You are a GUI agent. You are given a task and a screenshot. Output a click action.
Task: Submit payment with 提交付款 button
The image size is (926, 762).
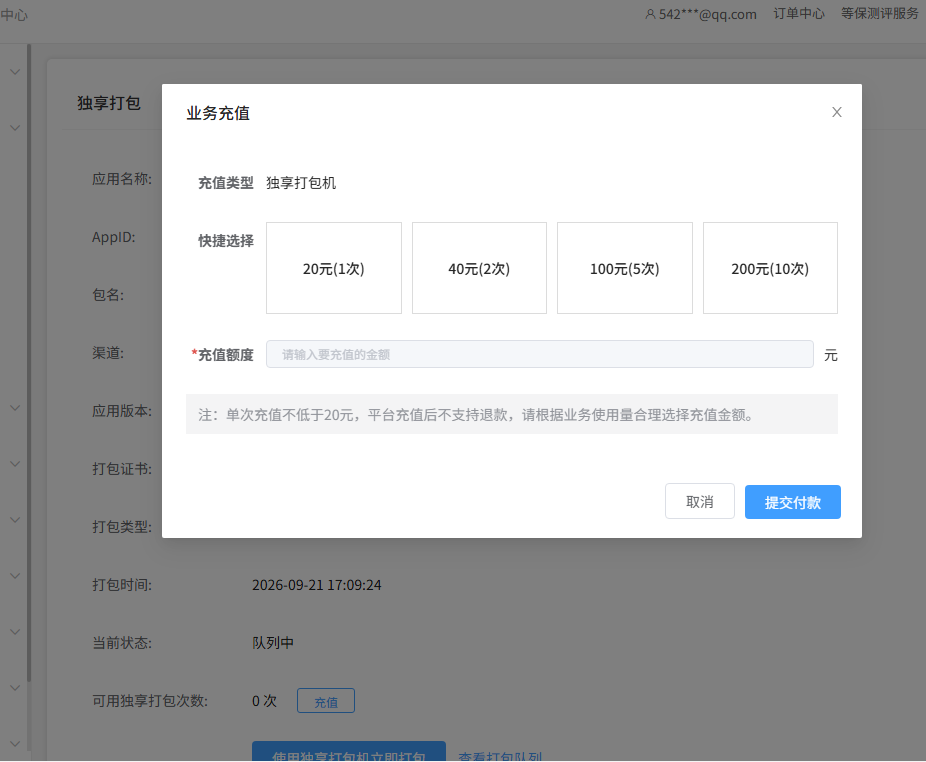pyautogui.click(x=793, y=502)
